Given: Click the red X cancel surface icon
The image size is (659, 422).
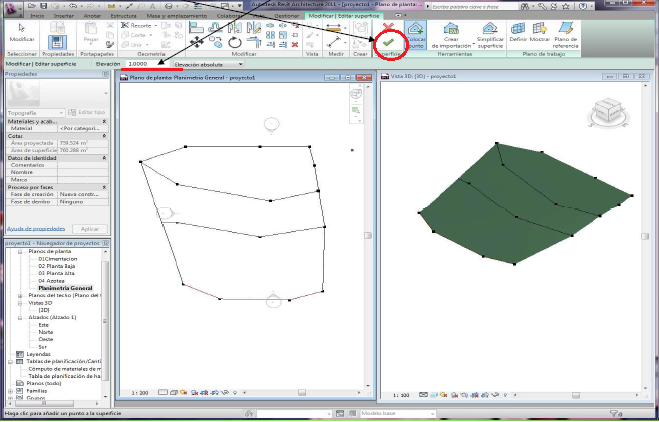Looking at the screenshot, I should click(x=389, y=28).
